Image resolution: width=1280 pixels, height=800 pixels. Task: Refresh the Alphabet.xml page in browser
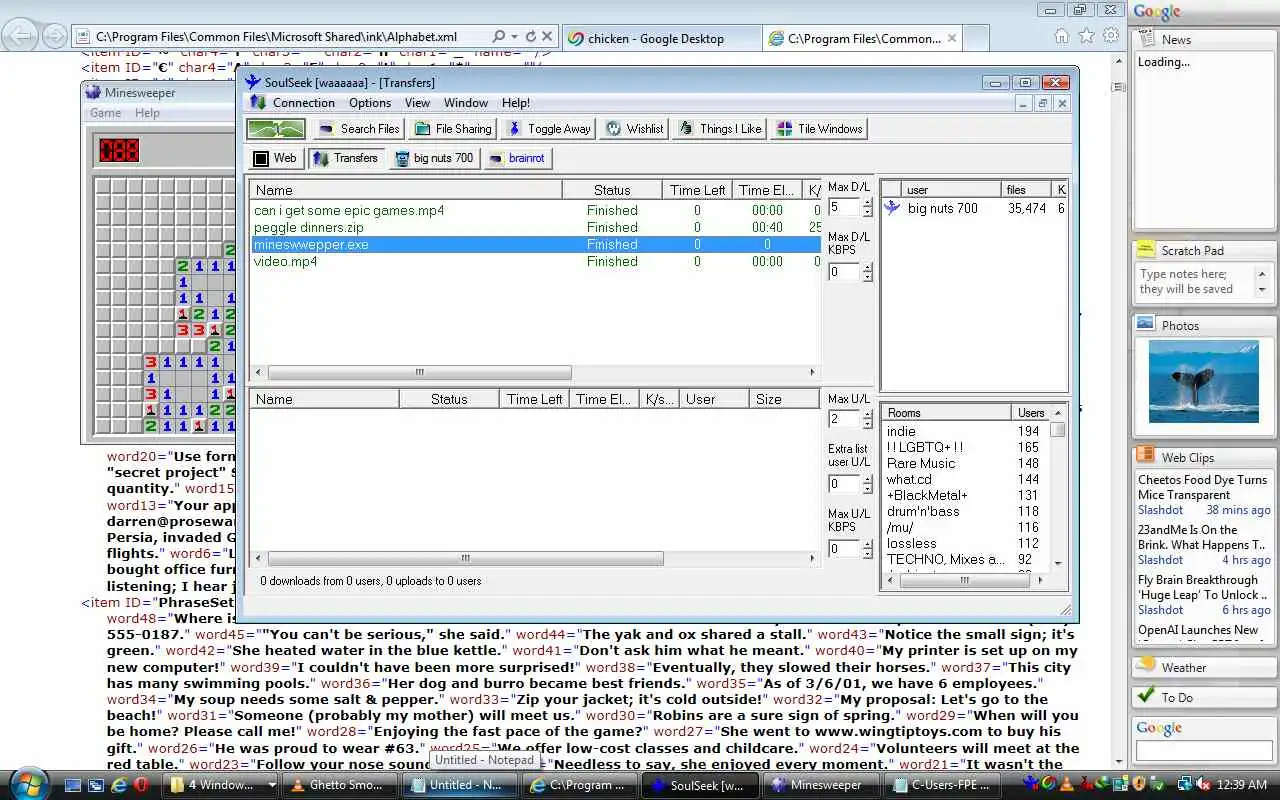point(530,37)
